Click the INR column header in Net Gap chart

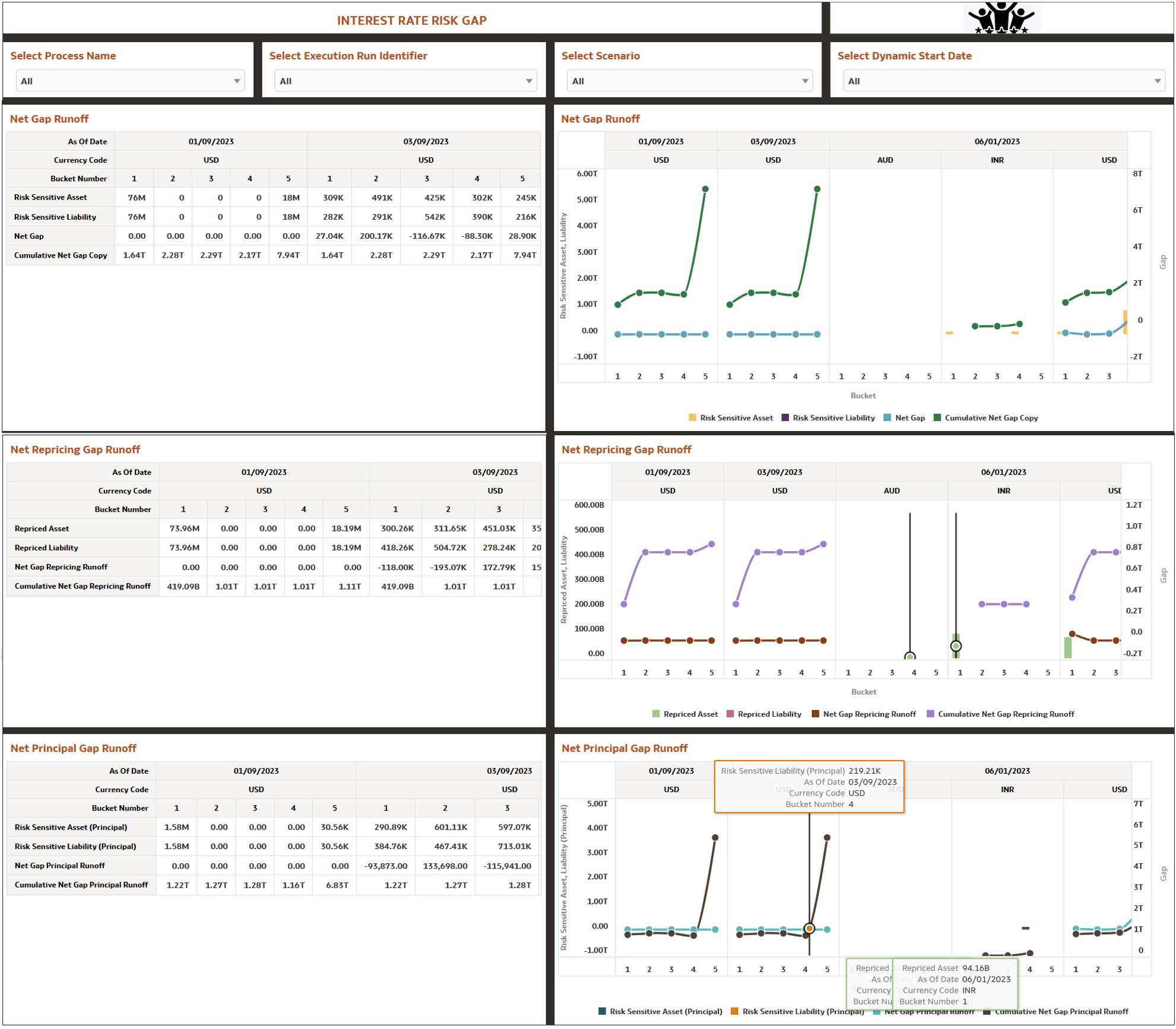click(997, 160)
